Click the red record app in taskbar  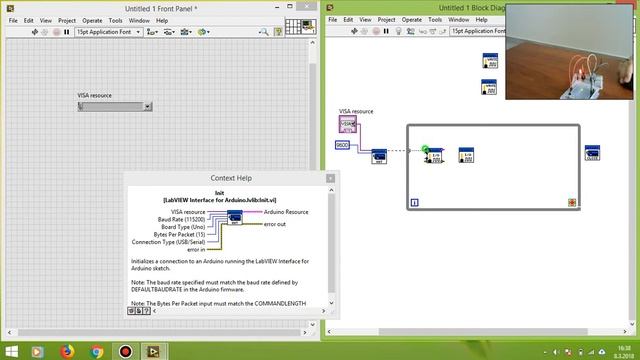point(126,351)
